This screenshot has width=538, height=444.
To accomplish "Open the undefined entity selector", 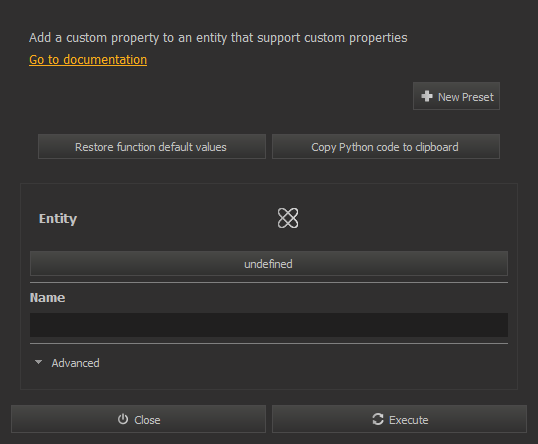I will [269, 264].
